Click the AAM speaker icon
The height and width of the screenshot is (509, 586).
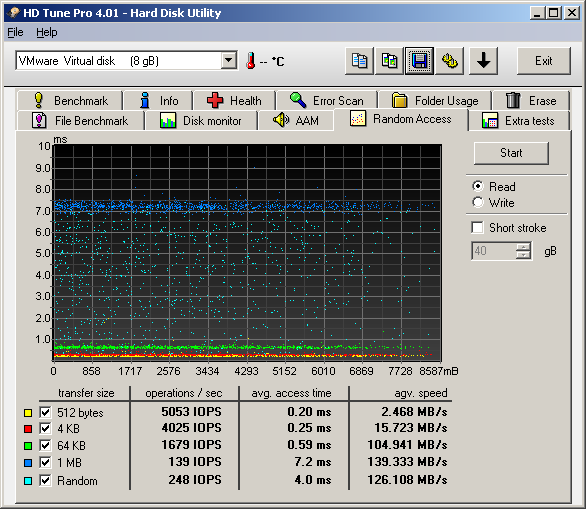tap(281, 120)
